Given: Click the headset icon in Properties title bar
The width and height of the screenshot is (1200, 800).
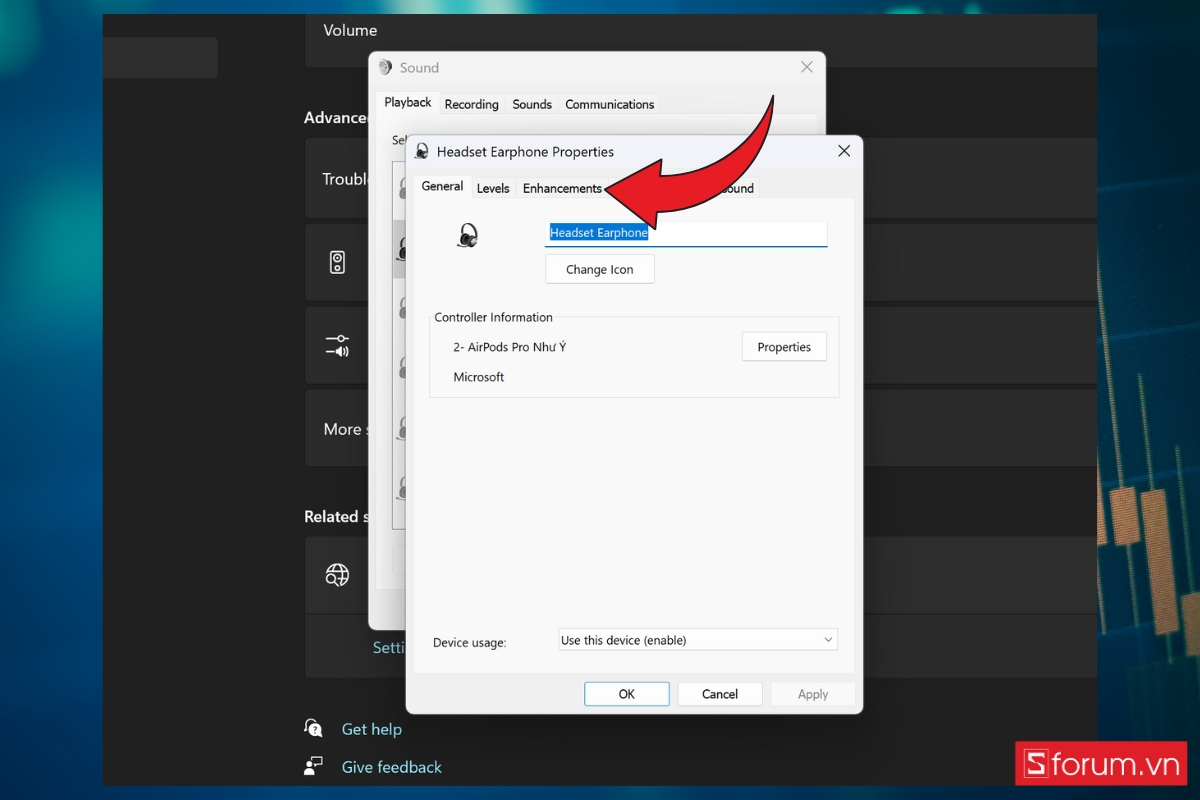Looking at the screenshot, I should pyautogui.click(x=421, y=150).
